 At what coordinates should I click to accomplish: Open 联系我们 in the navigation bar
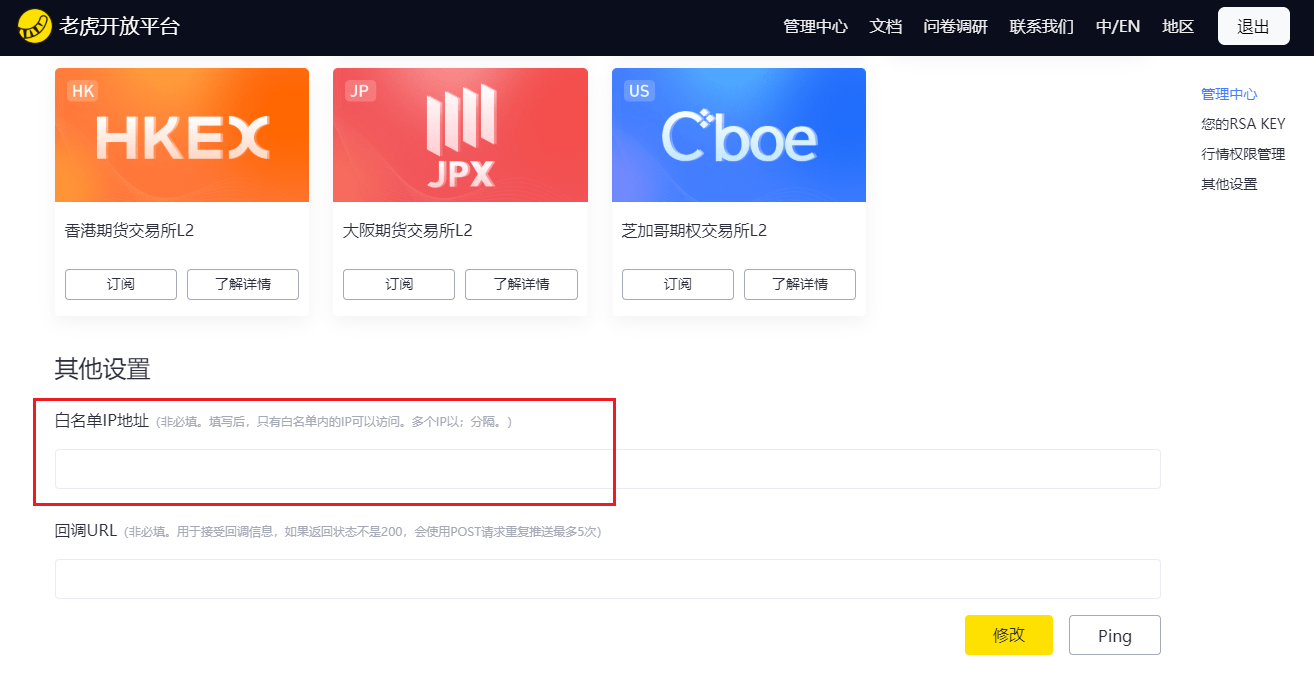[1041, 27]
